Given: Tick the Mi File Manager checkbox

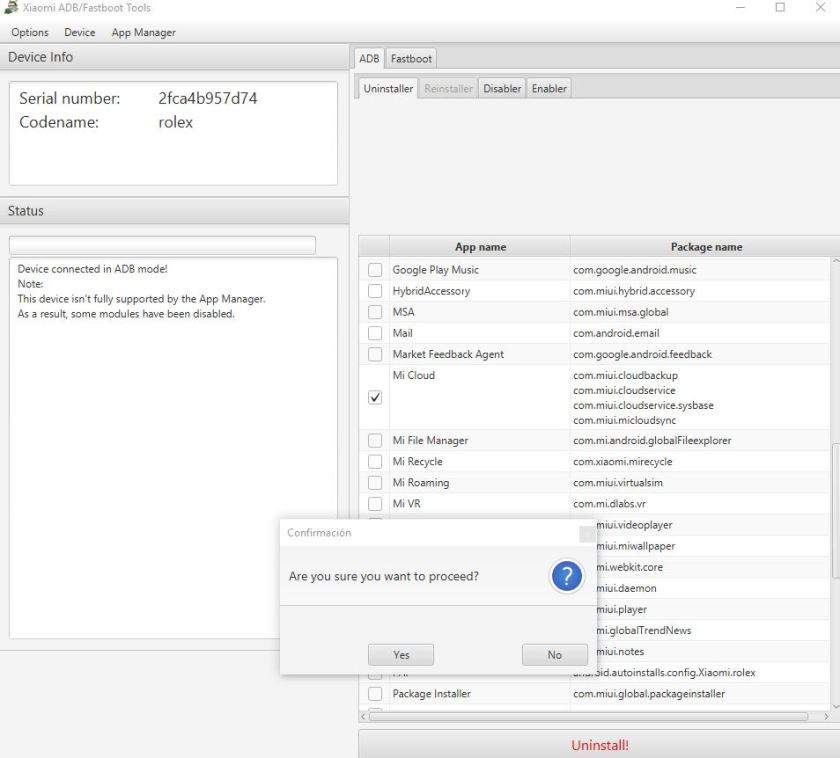Looking at the screenshot, I should (375, 441).
